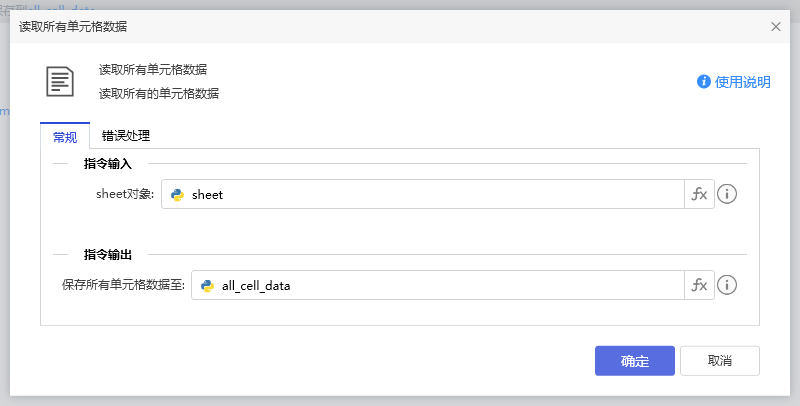Click the all_cell_data output field
This screenshot has height=406, width=800.
(x=445, y=286)
